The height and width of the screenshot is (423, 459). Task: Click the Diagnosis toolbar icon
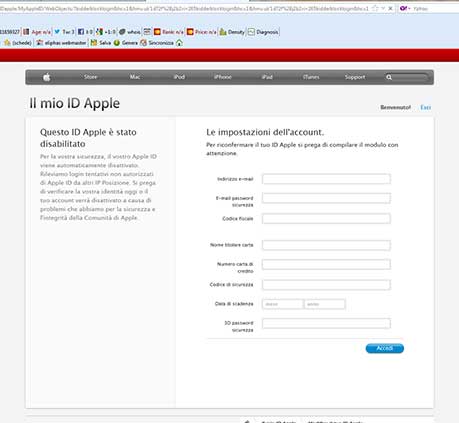click(251, 32)
